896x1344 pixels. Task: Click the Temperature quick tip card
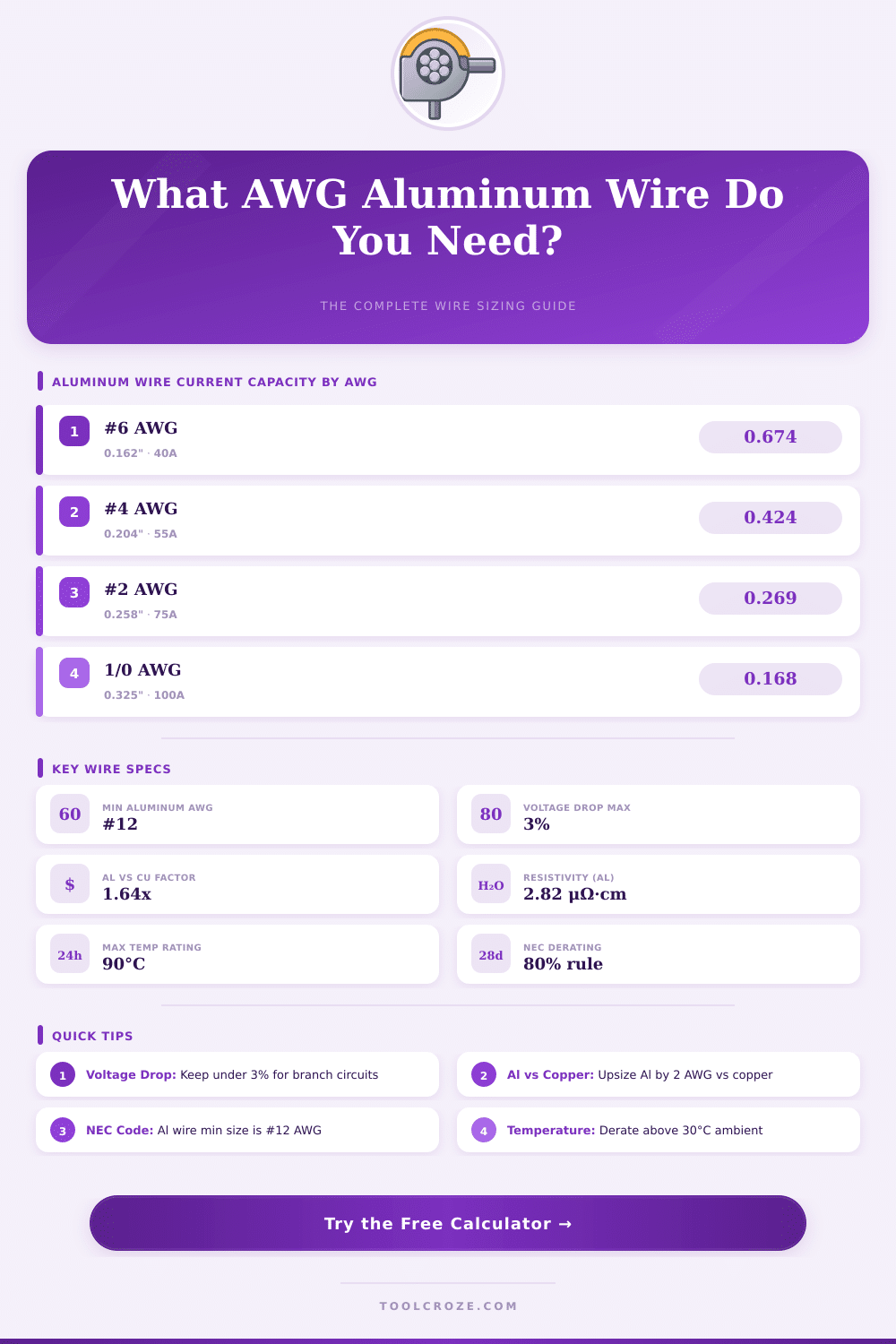pyautogui.click(x=659, y=1130)
